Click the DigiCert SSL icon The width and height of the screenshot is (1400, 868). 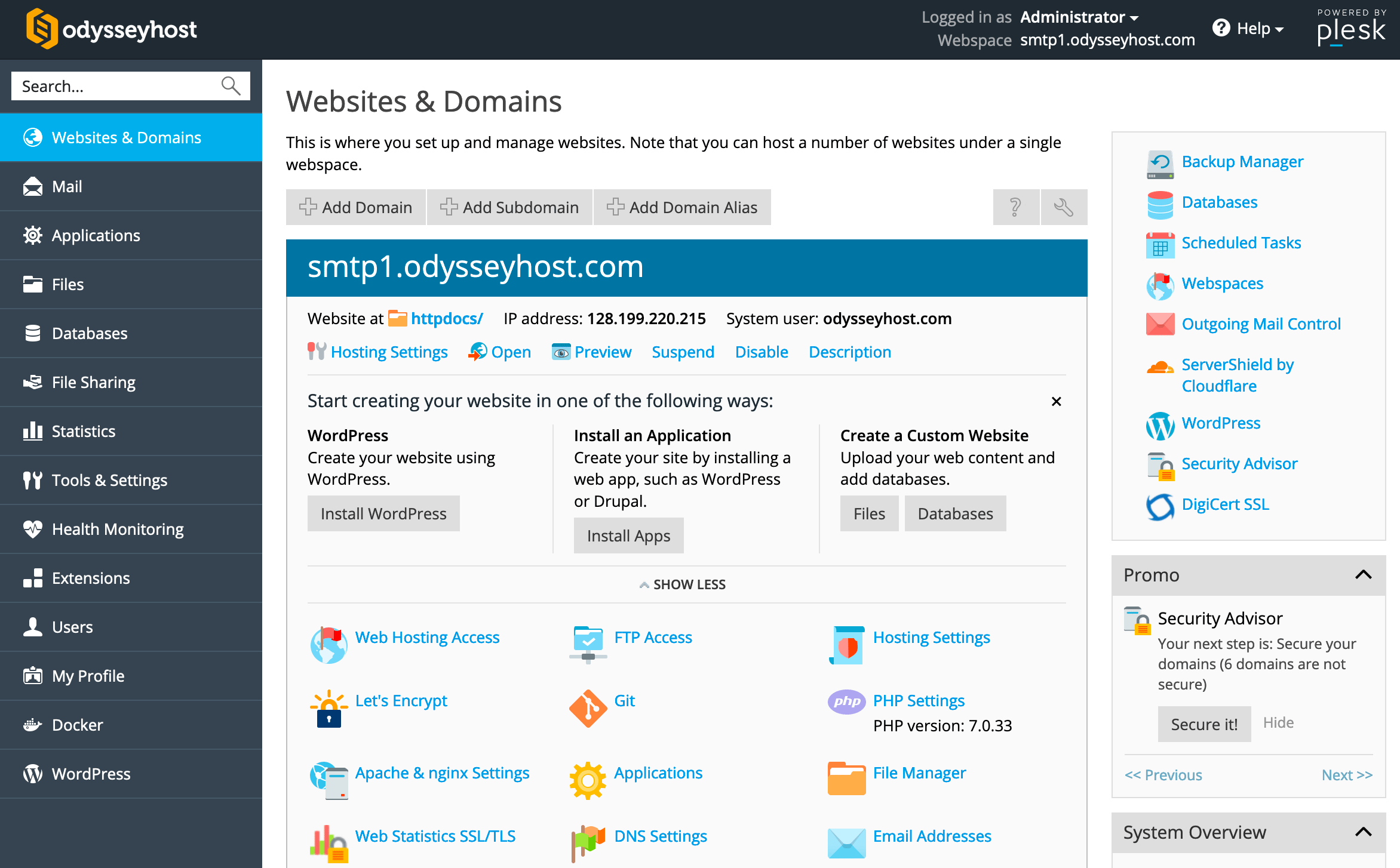(1160, 506)
